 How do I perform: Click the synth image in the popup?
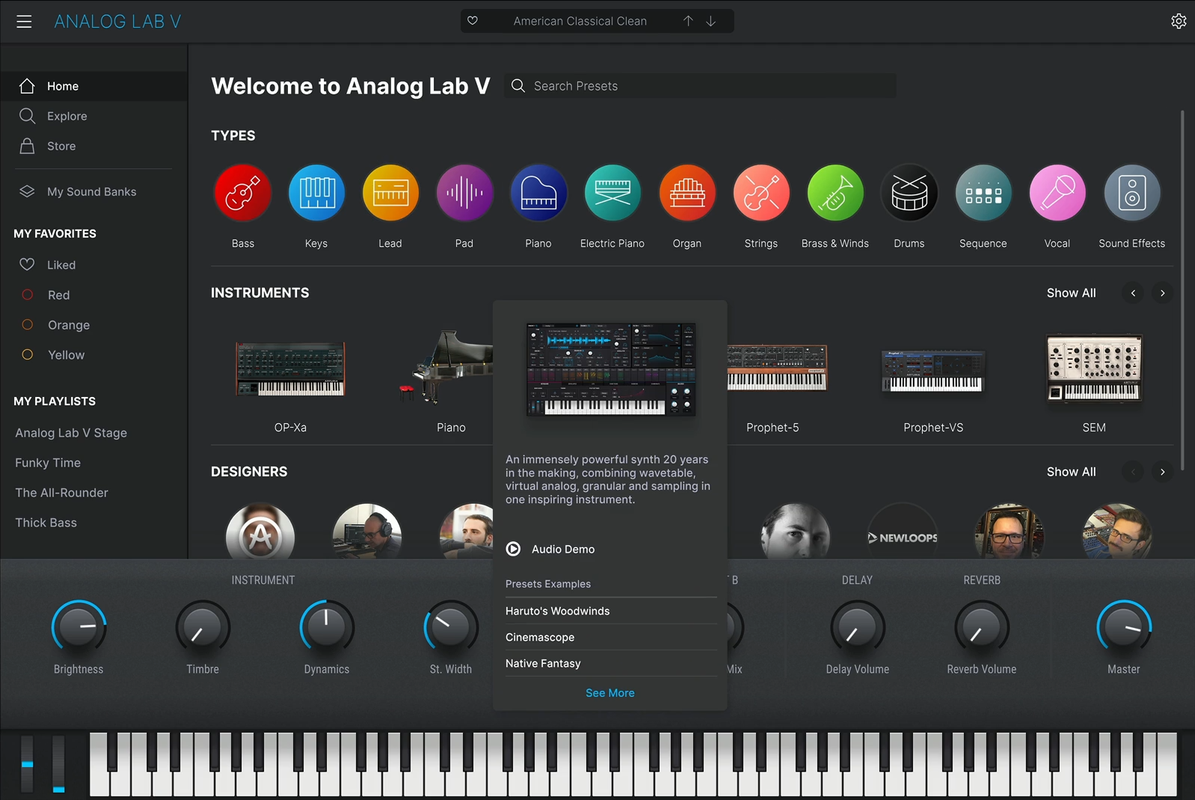coord(610,369)
